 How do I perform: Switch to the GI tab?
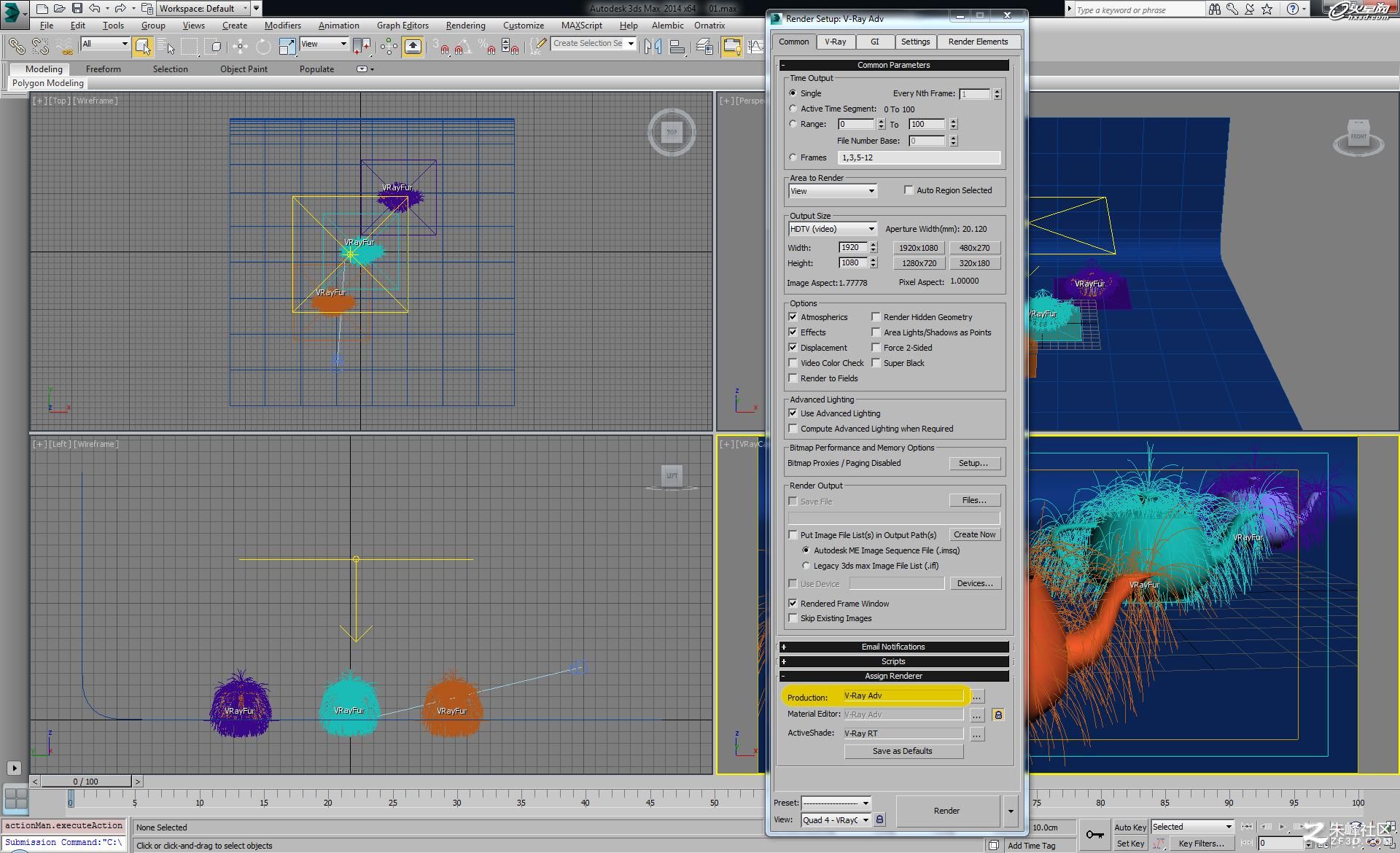coord(875,42)
